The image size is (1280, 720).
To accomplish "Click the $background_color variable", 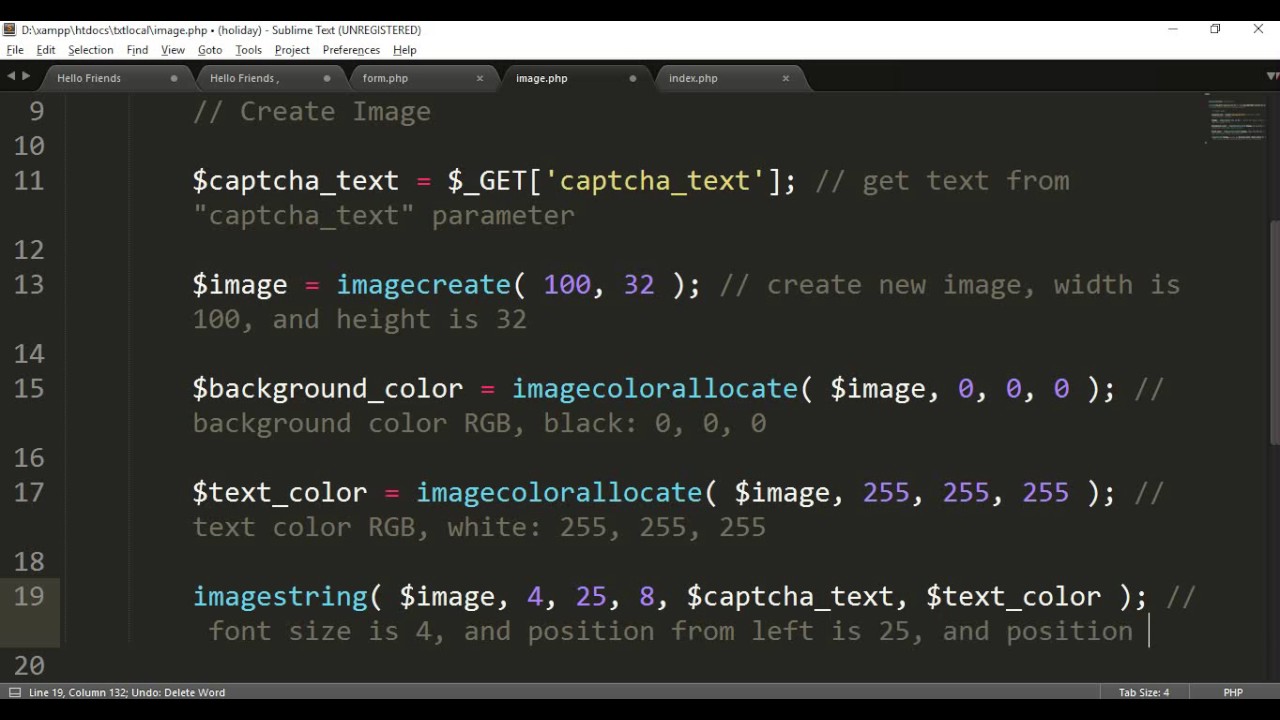I will pos(328,389).
